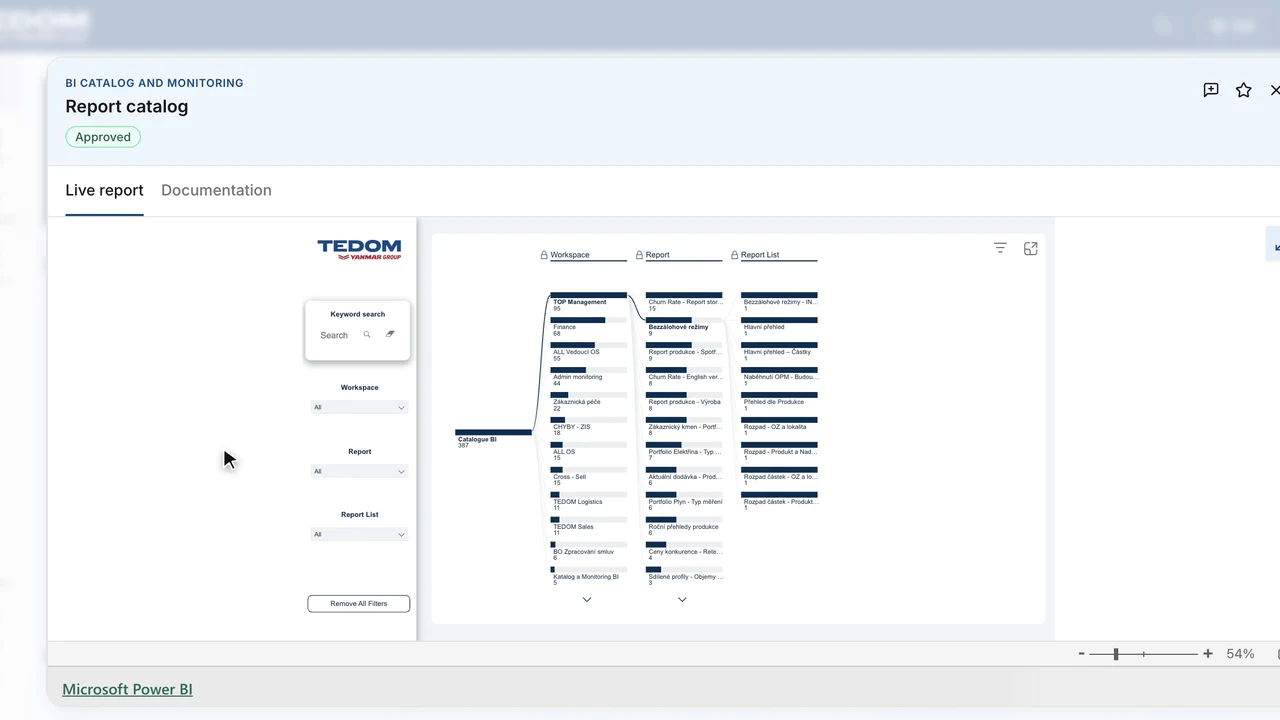1280x720 pixels.
Task: Select the Finance workspace node
Action: [x=588, y=326]
